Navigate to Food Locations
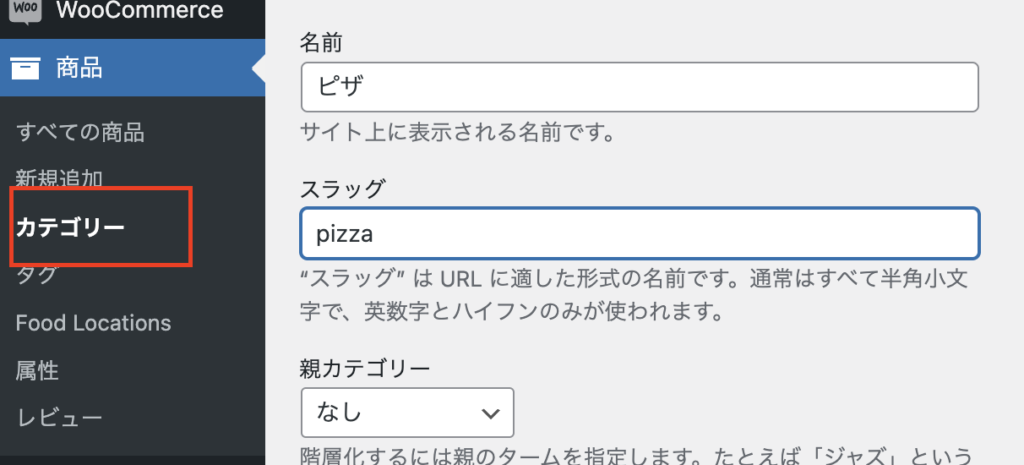1024x465 pixels. 93,323
